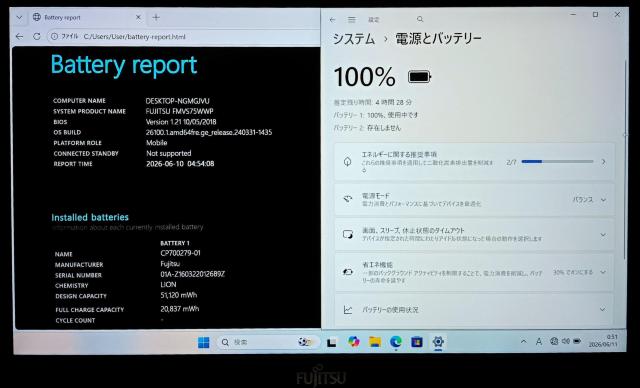Click the serial number 01A-Z160322012689Z
The width and height of the screenshot is (640, 388).
[193, 274]
